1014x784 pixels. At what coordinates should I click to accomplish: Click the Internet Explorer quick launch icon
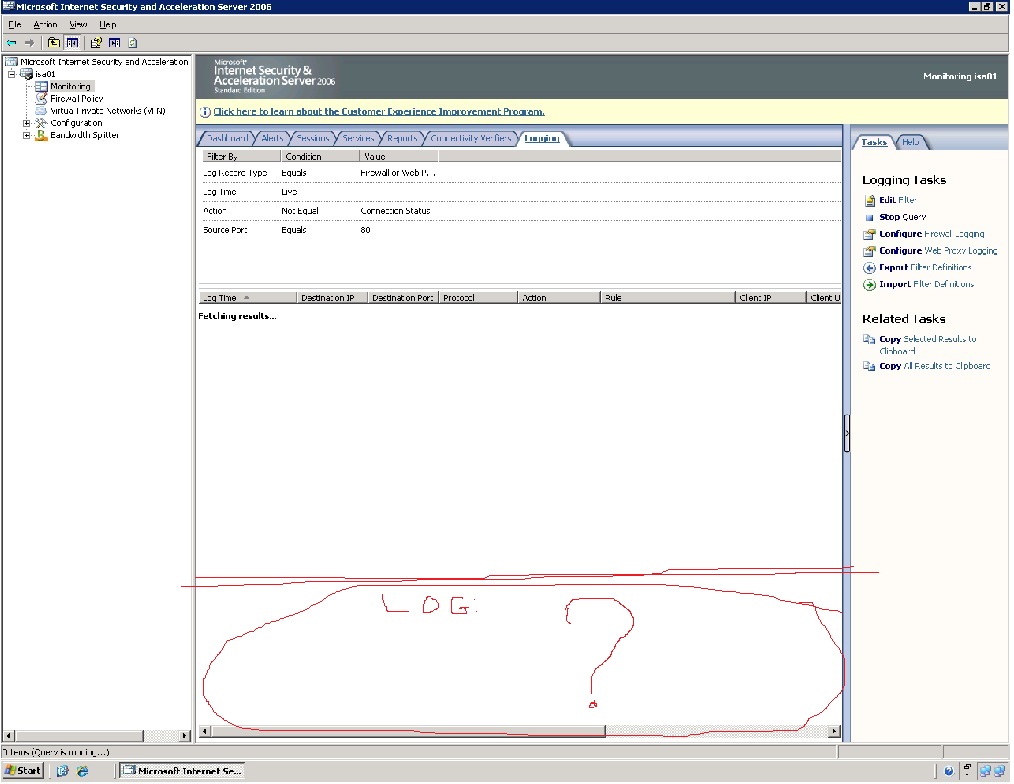(82, 771)
